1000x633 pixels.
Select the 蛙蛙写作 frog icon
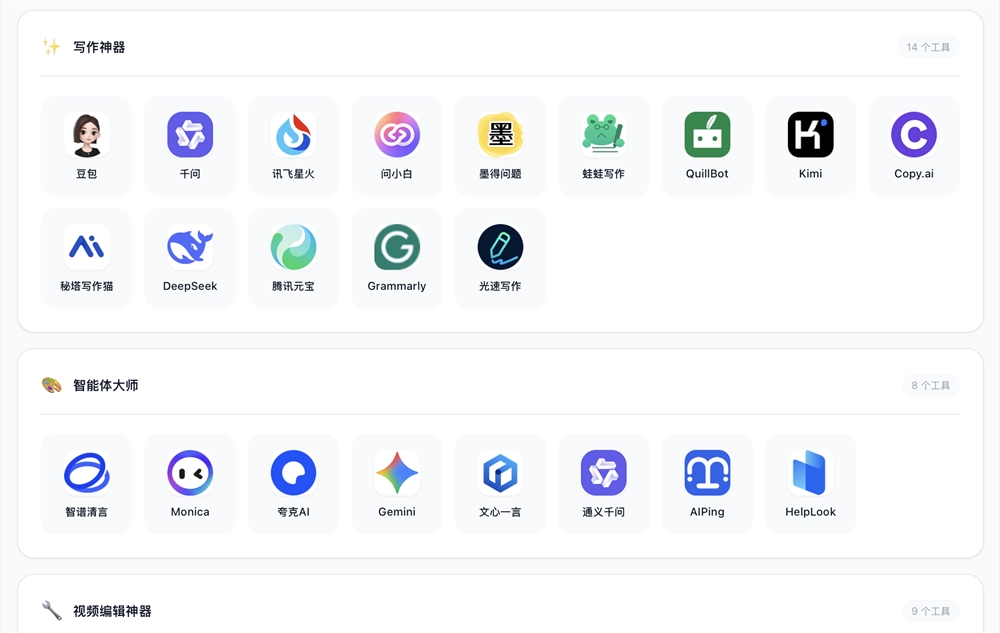coord(604,135)
